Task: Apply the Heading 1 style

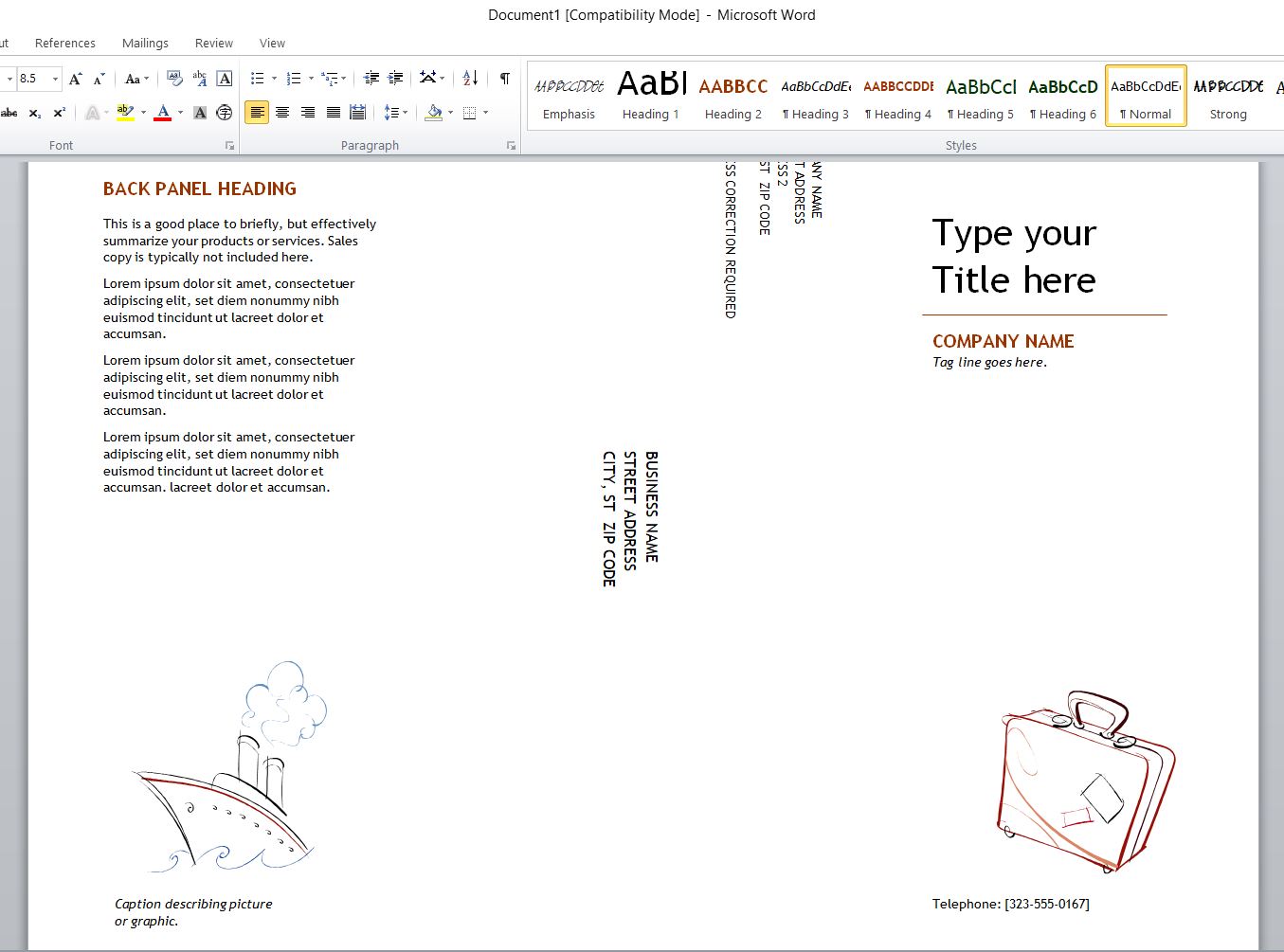Action: pyautogui.click(x=651, y=95)
